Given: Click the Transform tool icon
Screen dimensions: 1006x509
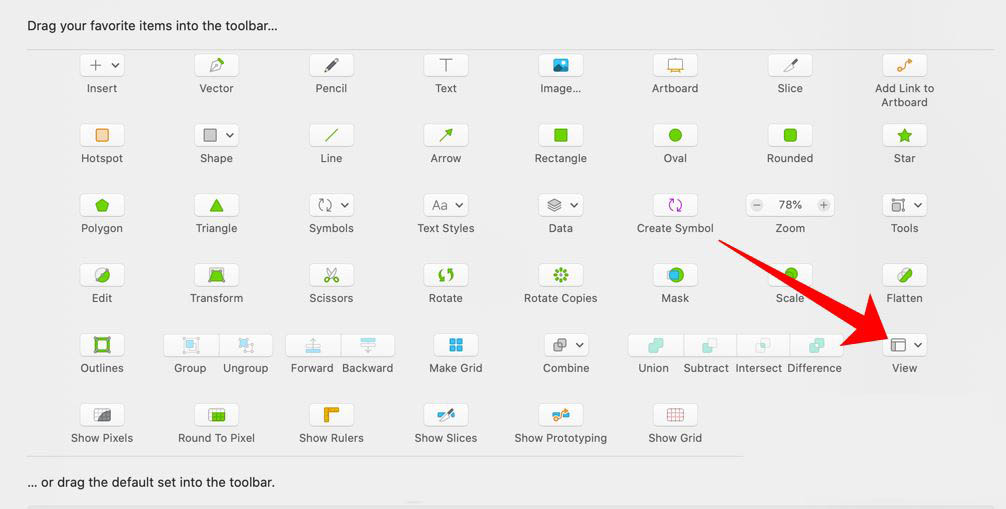Looking at the screenshot, I should point(216,275).
